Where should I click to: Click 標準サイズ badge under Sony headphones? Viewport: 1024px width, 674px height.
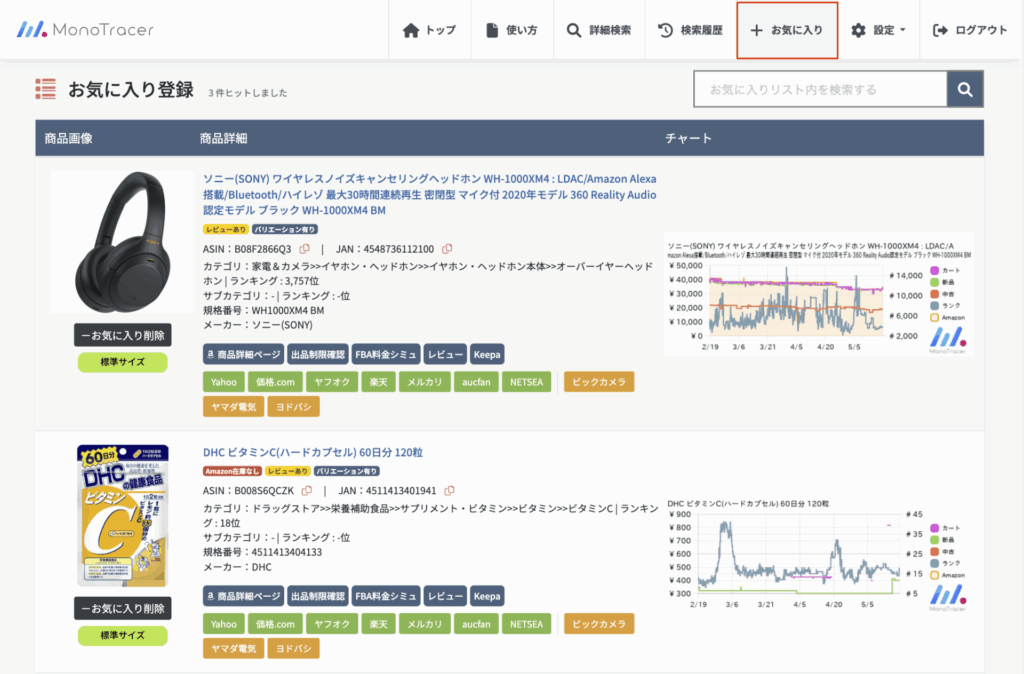(123, 362)
